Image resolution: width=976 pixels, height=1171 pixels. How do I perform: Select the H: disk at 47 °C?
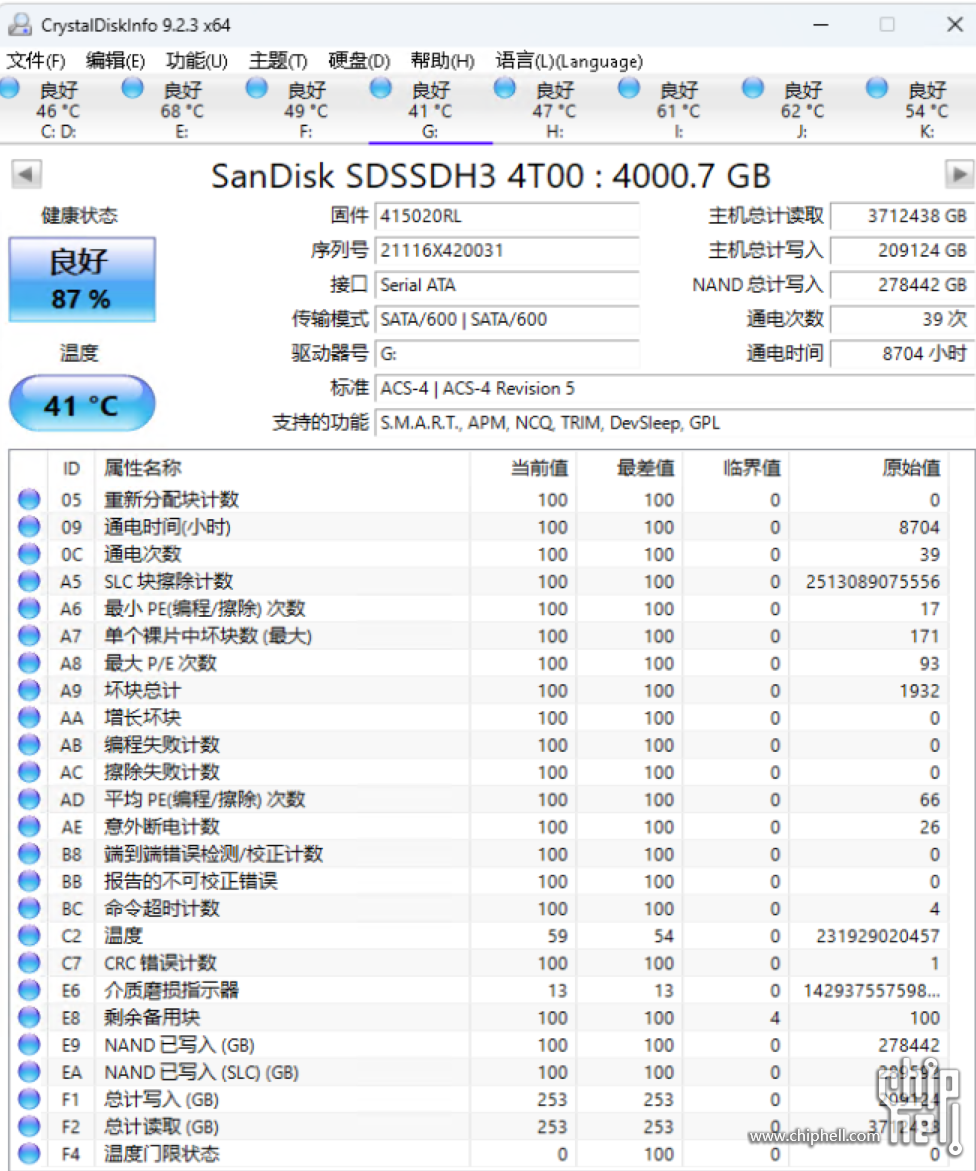point(554,111)
